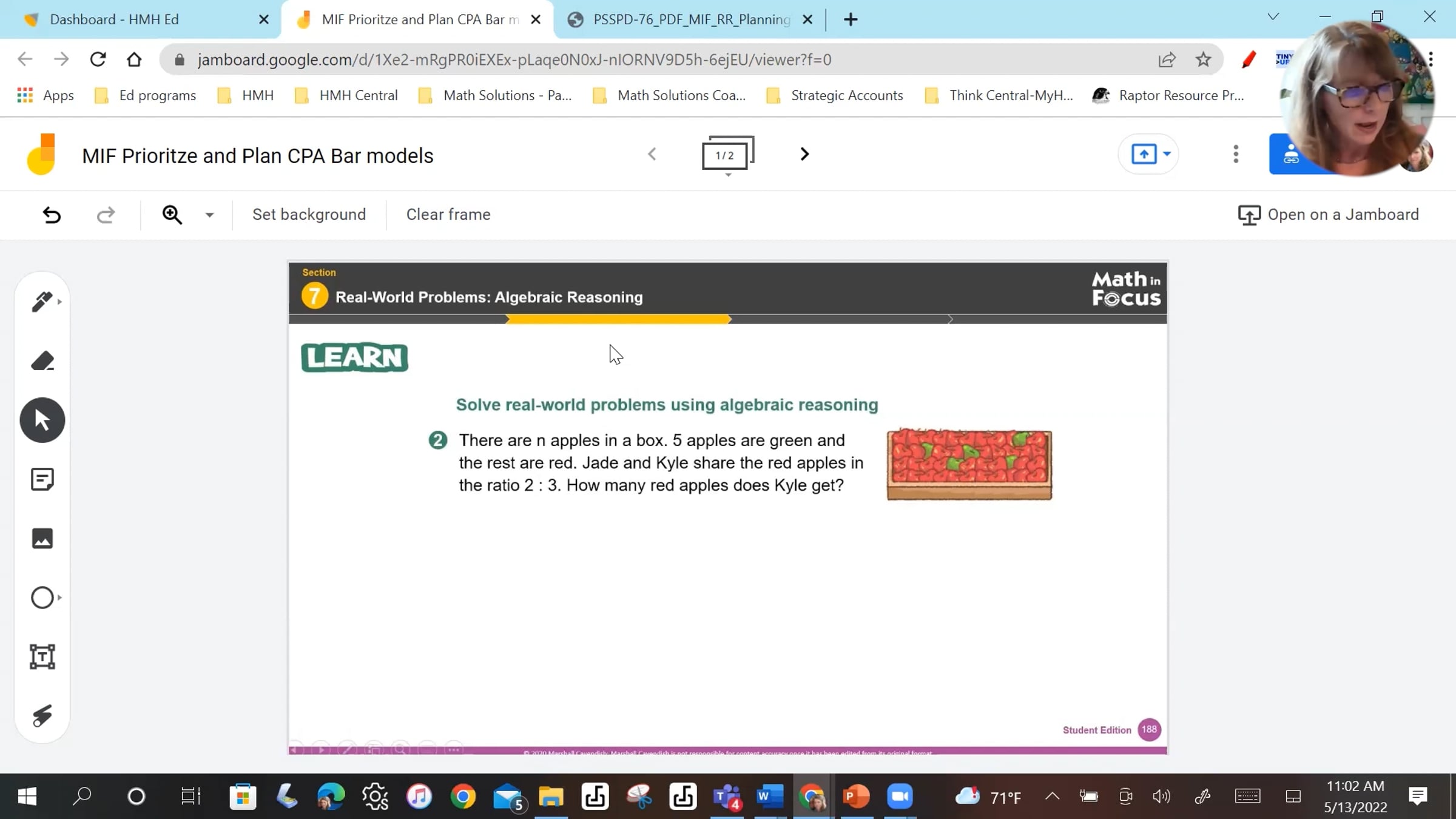
Task: Click Set background button
Action: [309, 215]
